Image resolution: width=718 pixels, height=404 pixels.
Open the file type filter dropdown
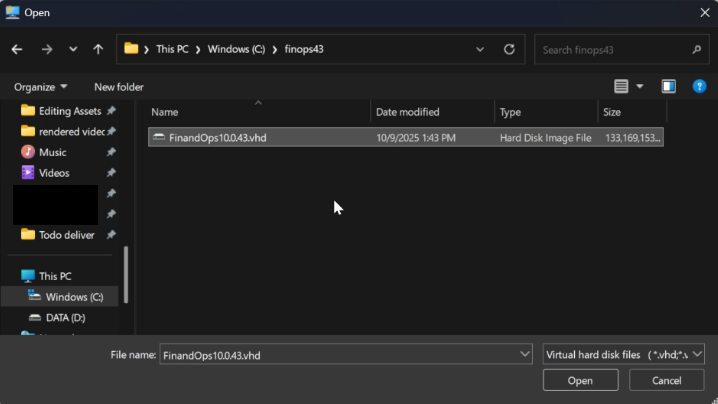pyautogui.click(x=697, y=354)
